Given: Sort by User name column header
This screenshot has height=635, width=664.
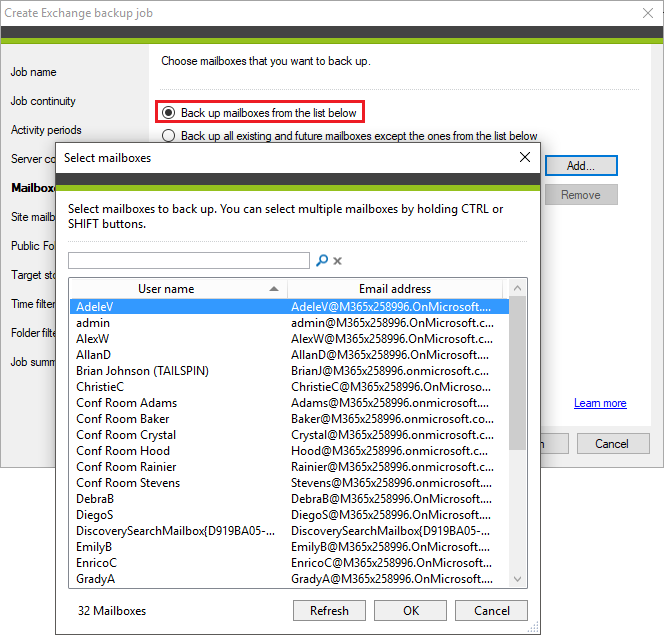Looking at the screenshot, I should pyautogui.click(x=178, y=289).
